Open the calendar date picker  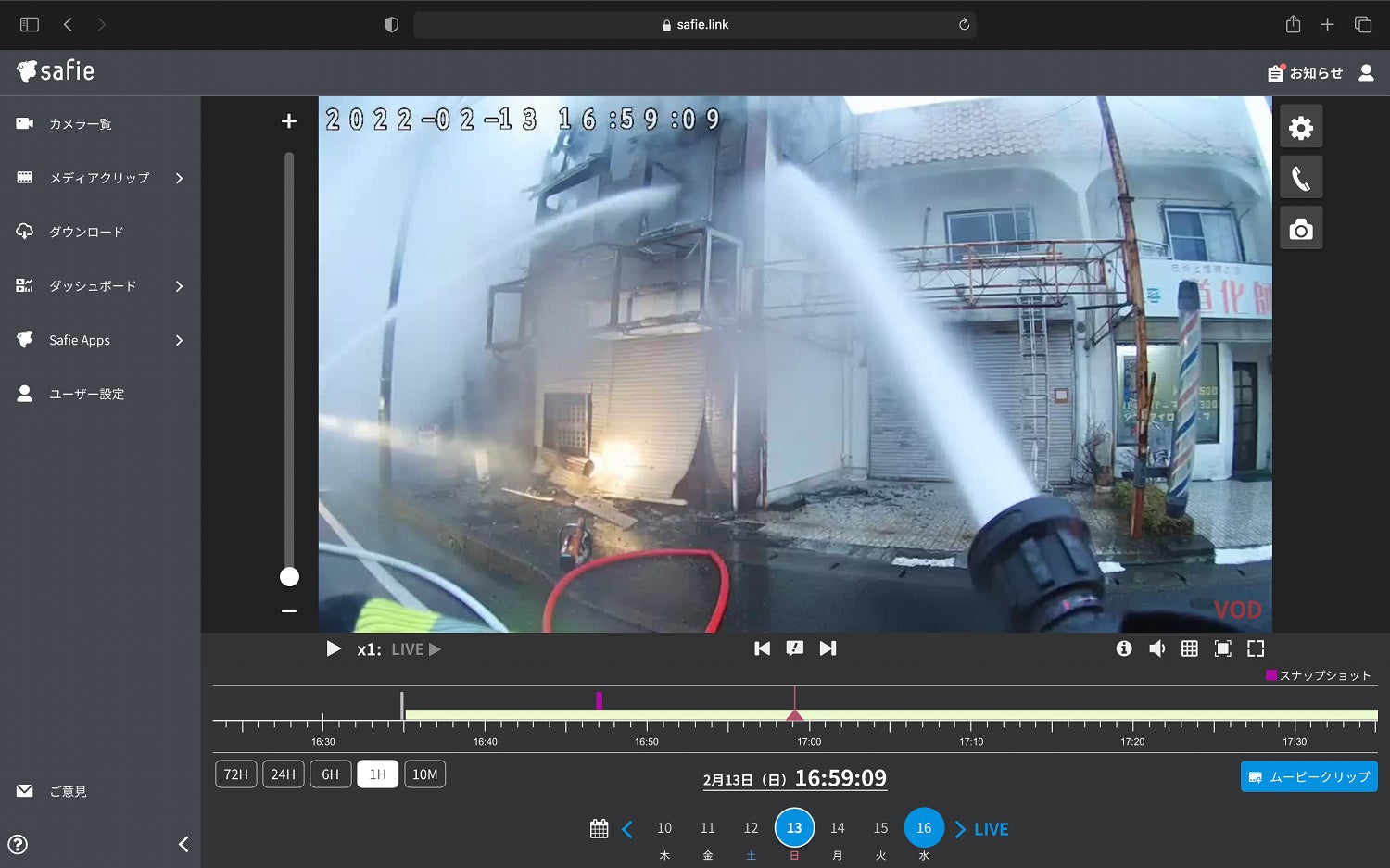599,828
